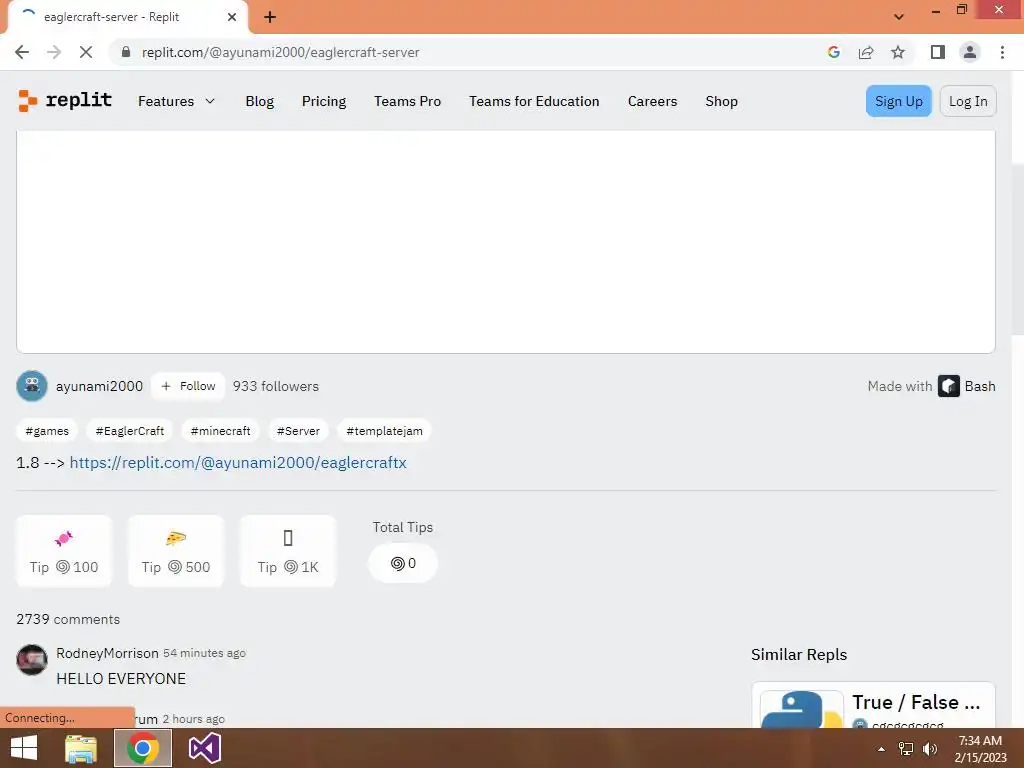
Task: Click the HELLO EVERYONE comment
Action: click(121, 679)
